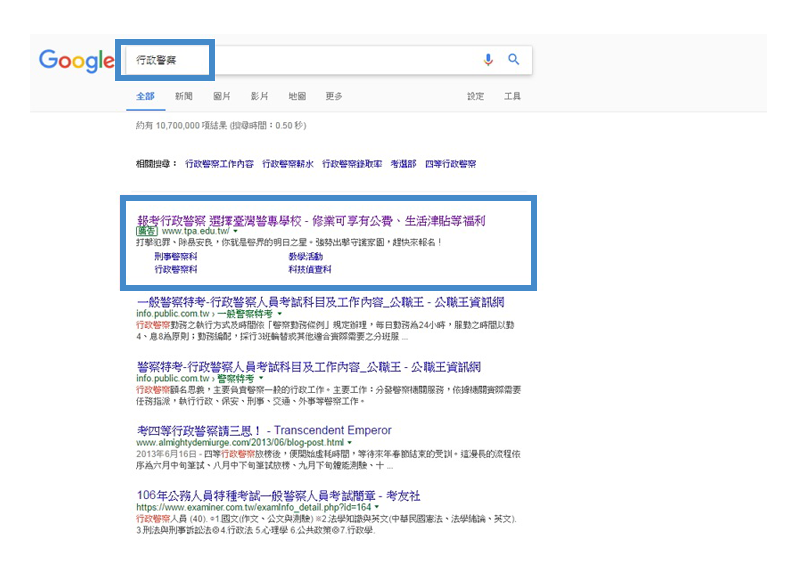Click the Google logo

pos(77,61)
